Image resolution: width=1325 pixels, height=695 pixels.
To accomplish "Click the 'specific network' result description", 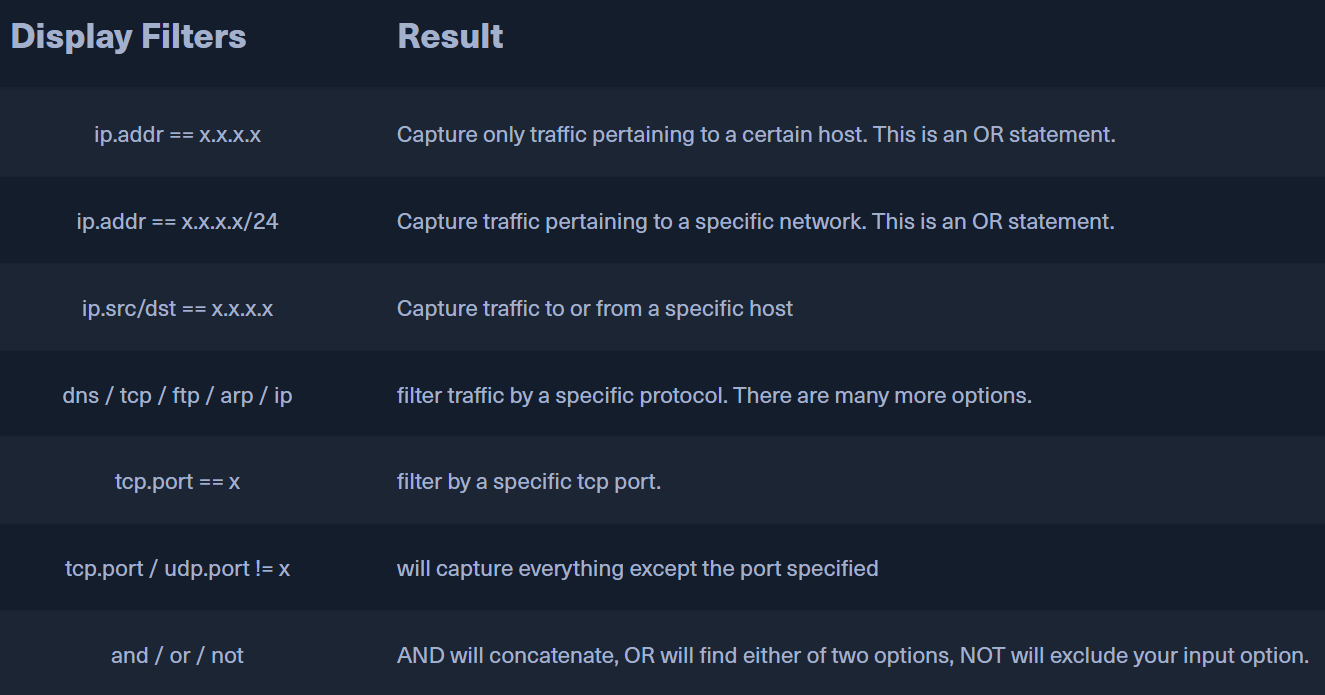I will 786,221.
